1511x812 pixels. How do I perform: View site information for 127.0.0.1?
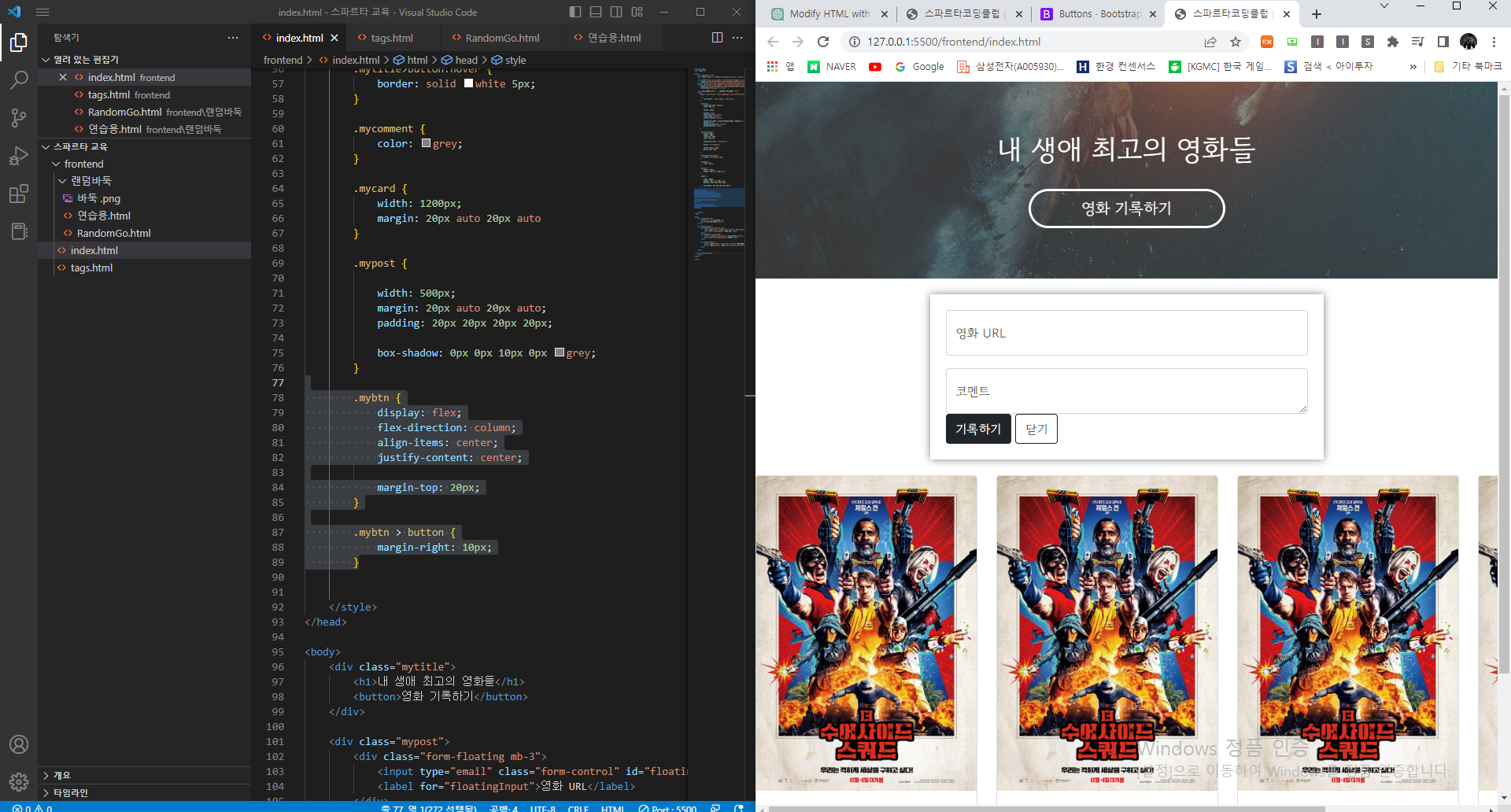(854, 42)
